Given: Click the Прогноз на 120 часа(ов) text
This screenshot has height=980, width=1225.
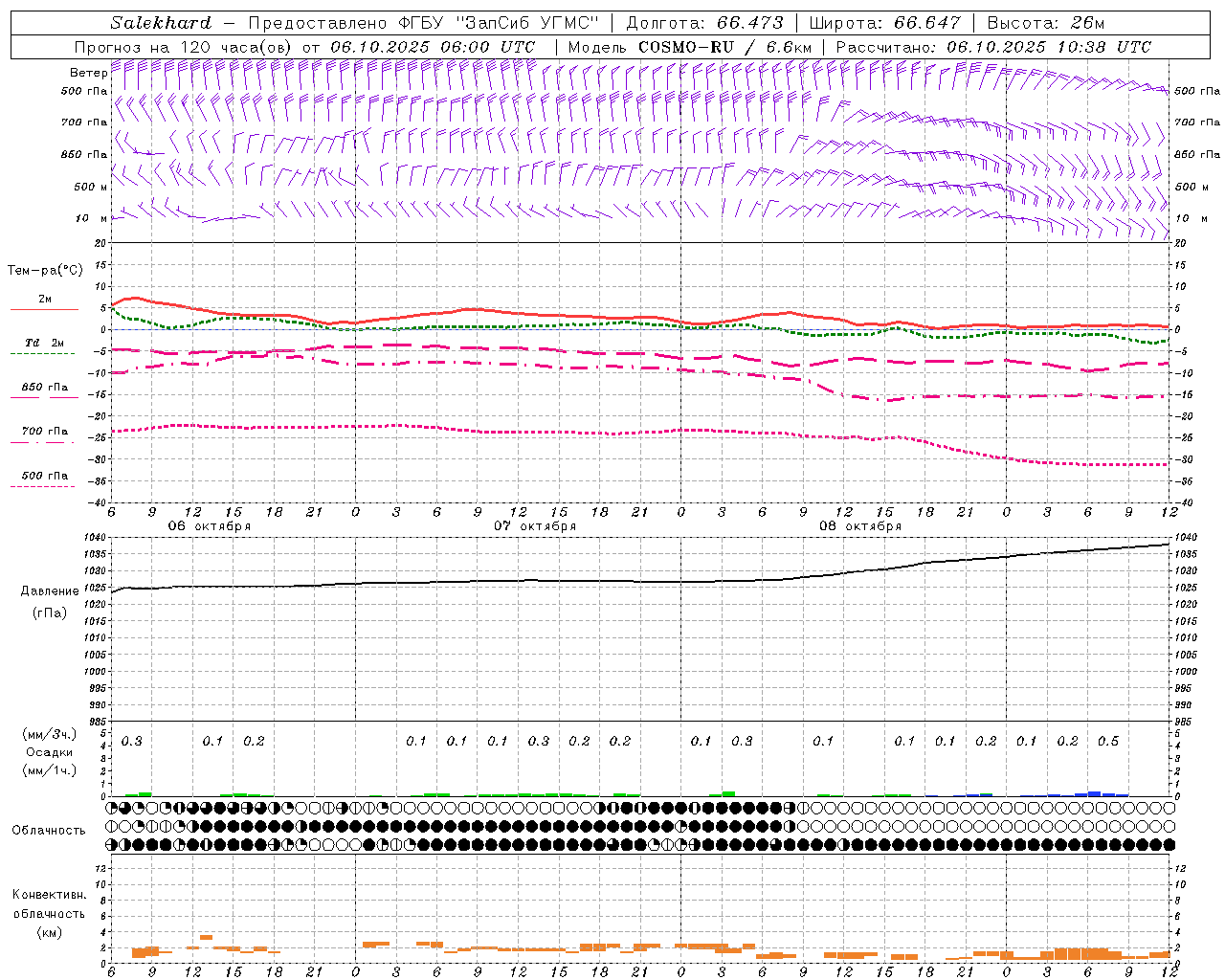Looking at the screenshot, I should (x=184, y=47).
